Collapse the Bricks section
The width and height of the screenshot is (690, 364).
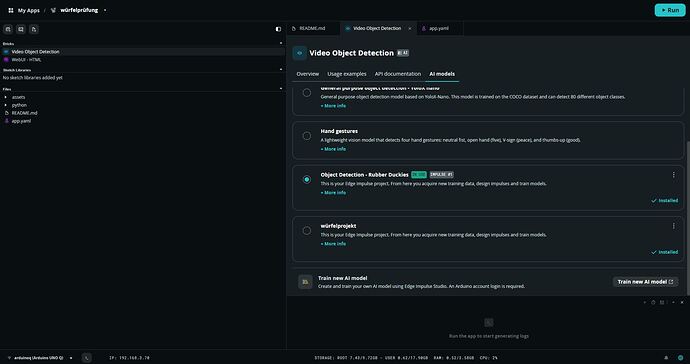coord(281,43)
